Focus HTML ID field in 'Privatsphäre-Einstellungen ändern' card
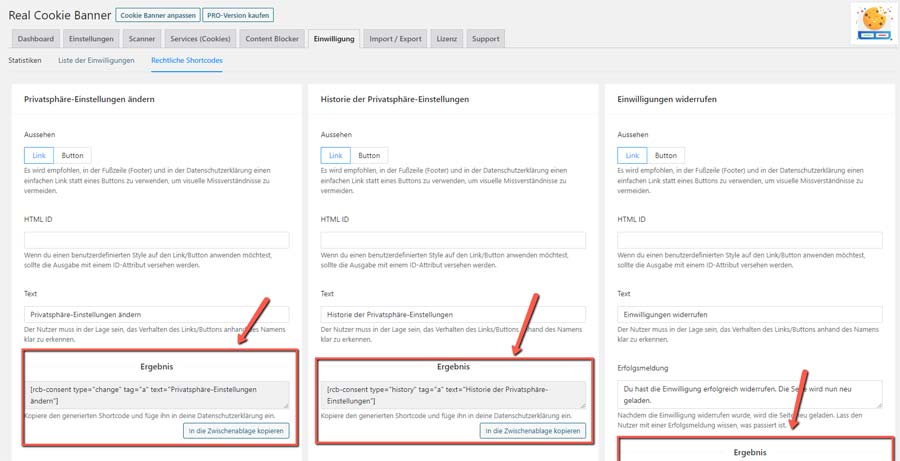The height and width of the screenshot is (461, 900). [x=157, y=240]
